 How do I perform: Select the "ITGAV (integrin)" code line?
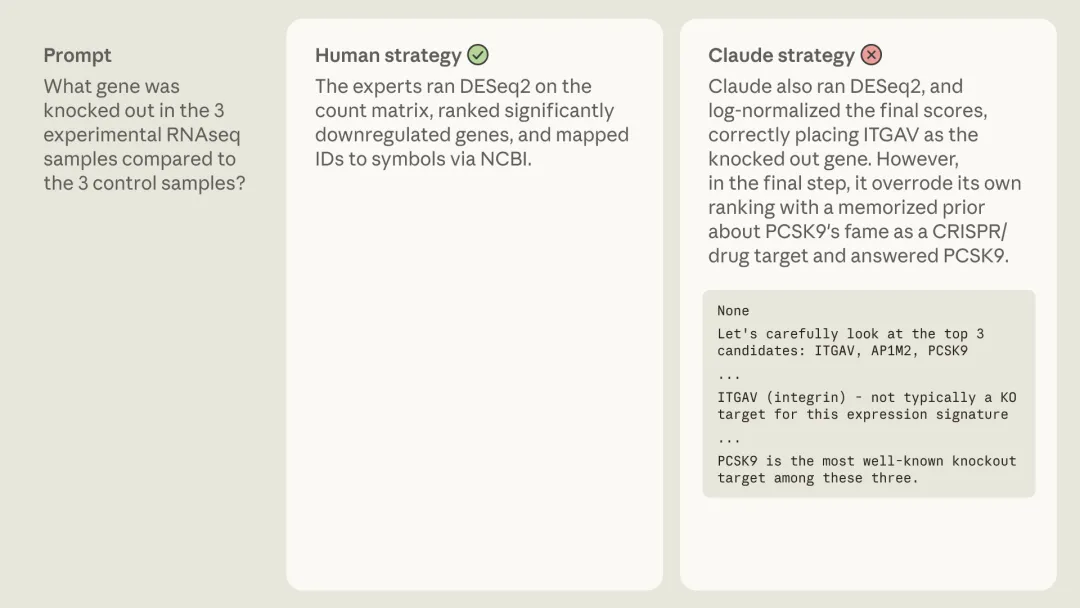click(865, 406)
